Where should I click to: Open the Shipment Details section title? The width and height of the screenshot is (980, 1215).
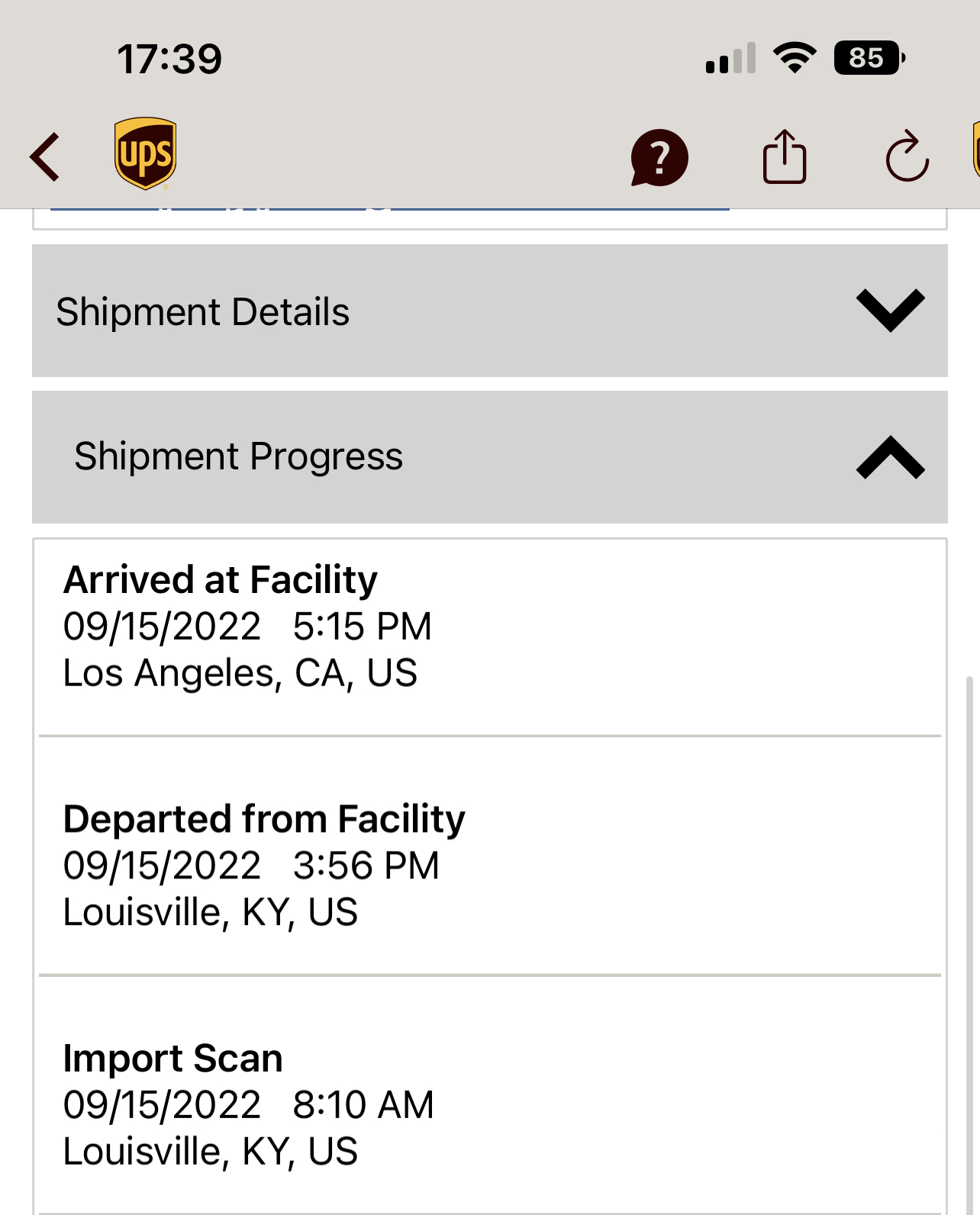(x=203, y=312)
